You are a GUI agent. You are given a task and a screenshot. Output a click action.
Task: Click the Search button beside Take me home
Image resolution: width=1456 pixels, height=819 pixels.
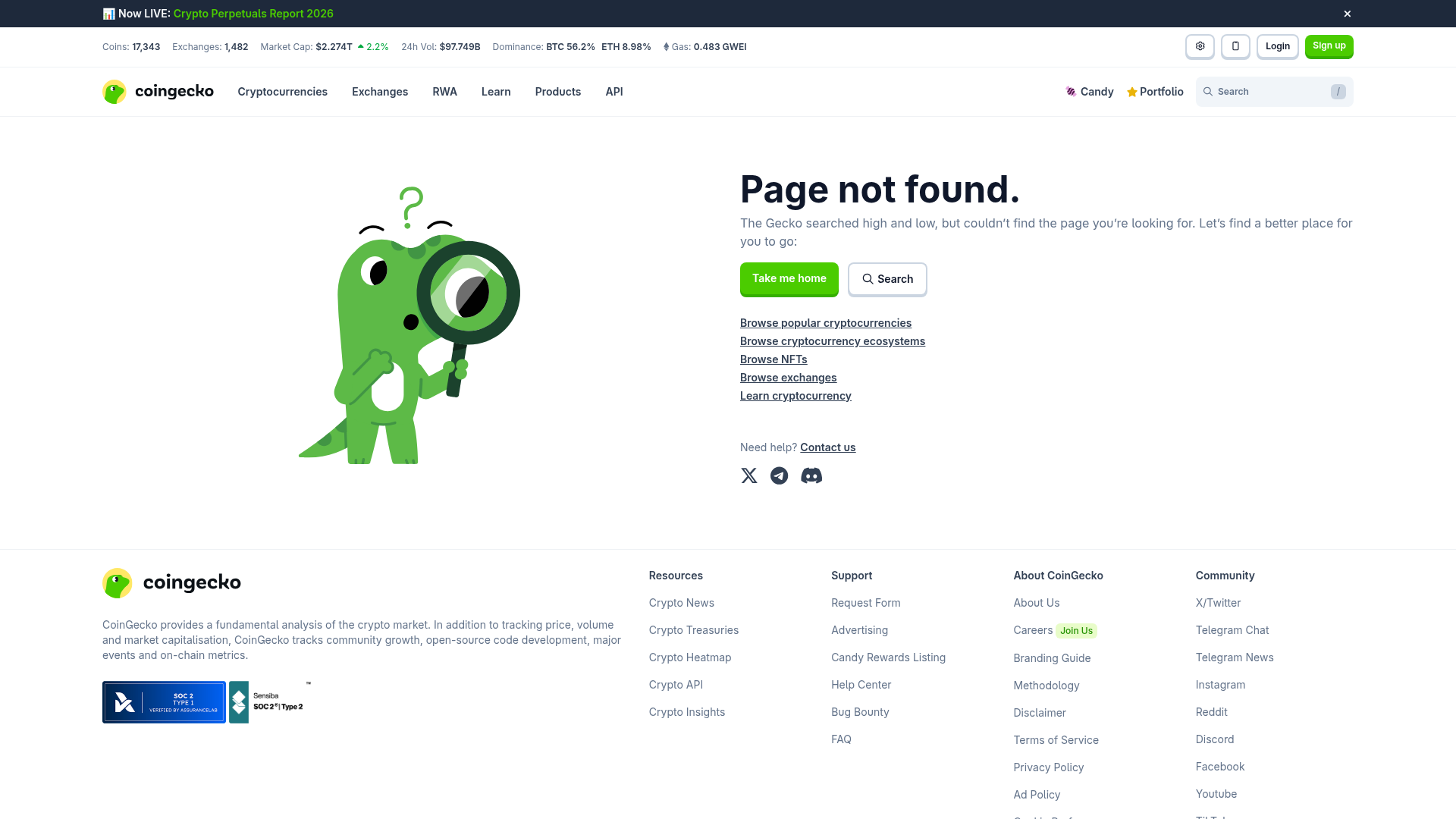point(887,279)
